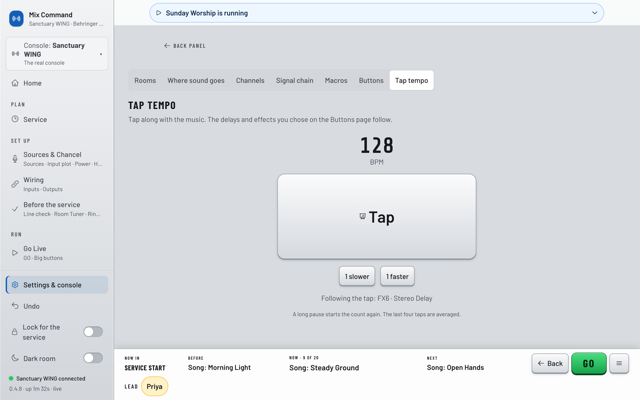Open Before the service in sidebar

tap(57, 209)
